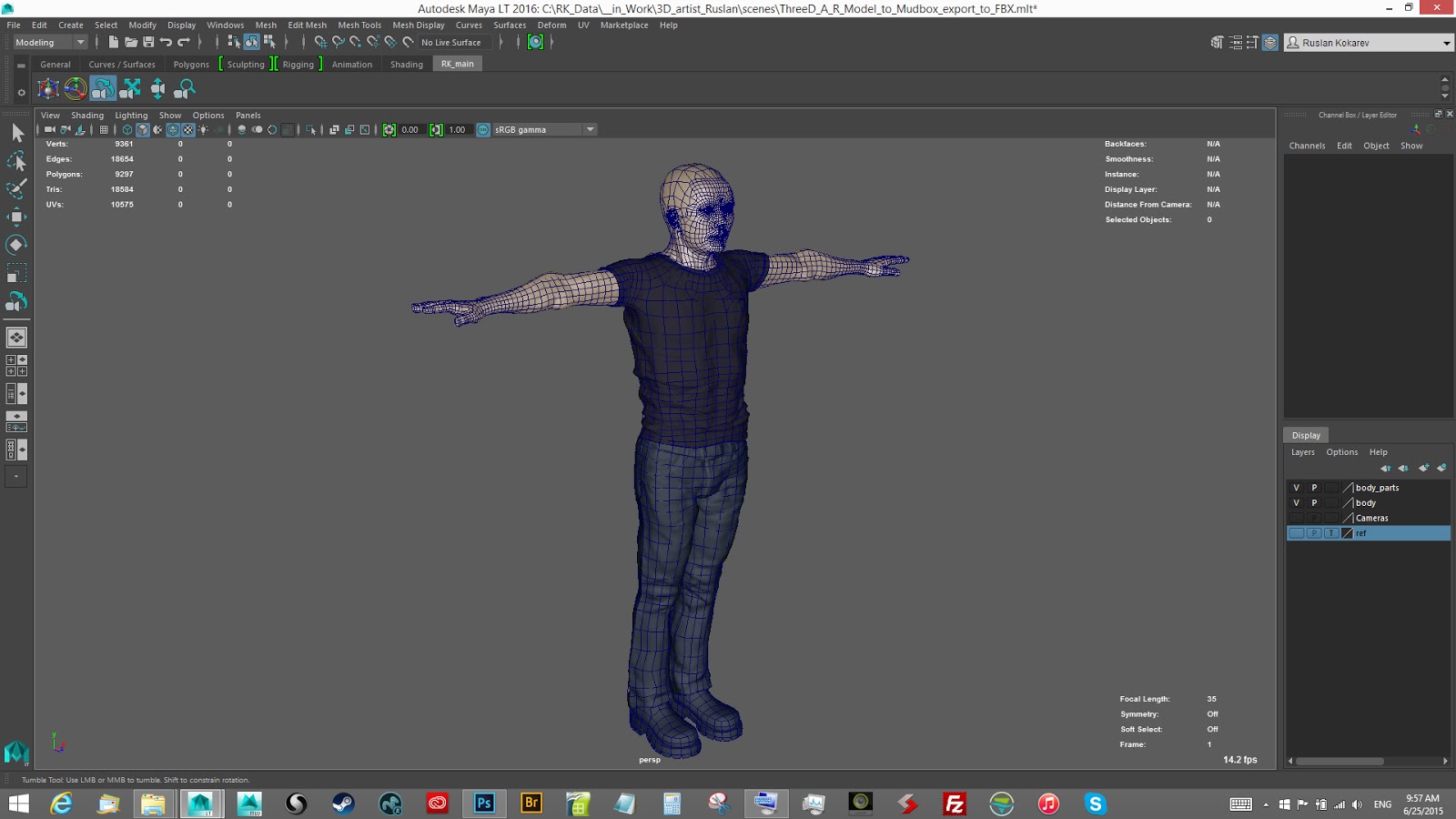Select the Lasso selection tool
1456x819 pixels.
tap(16, 161)
